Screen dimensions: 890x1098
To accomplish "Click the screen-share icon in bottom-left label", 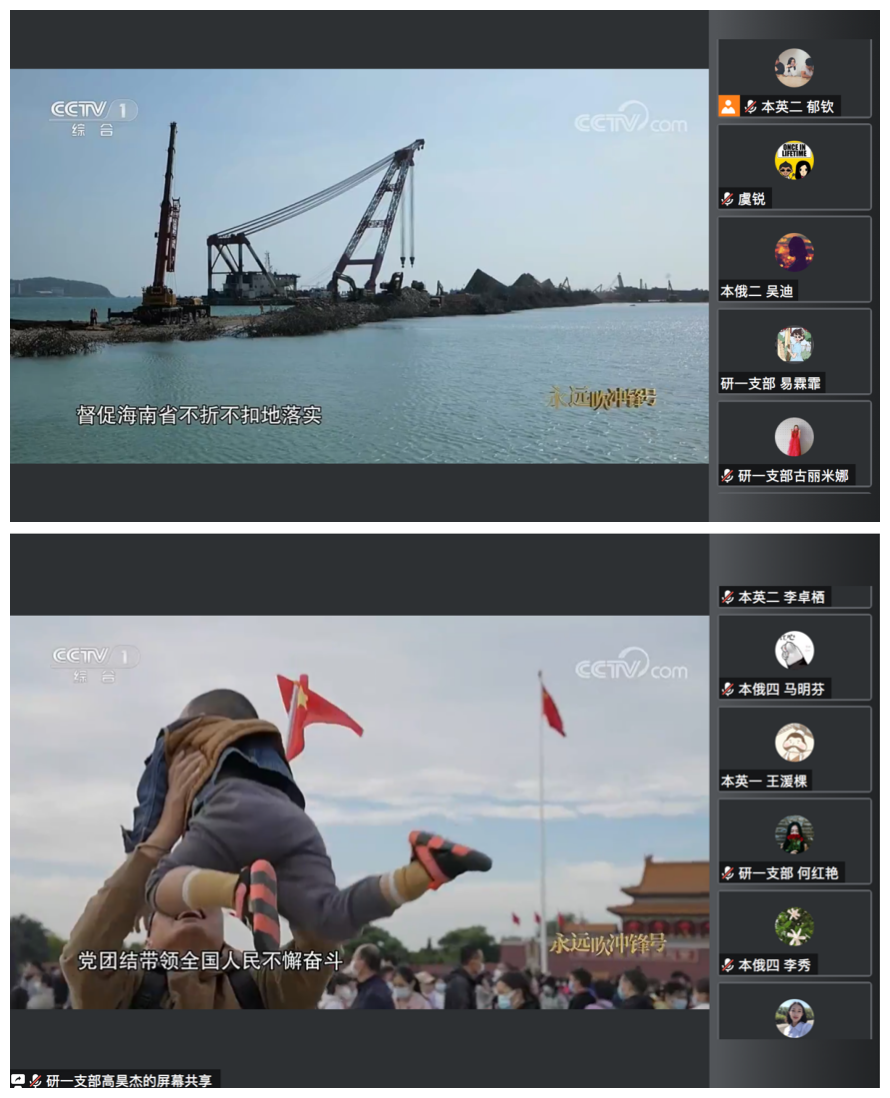I will coord(18,1081).
